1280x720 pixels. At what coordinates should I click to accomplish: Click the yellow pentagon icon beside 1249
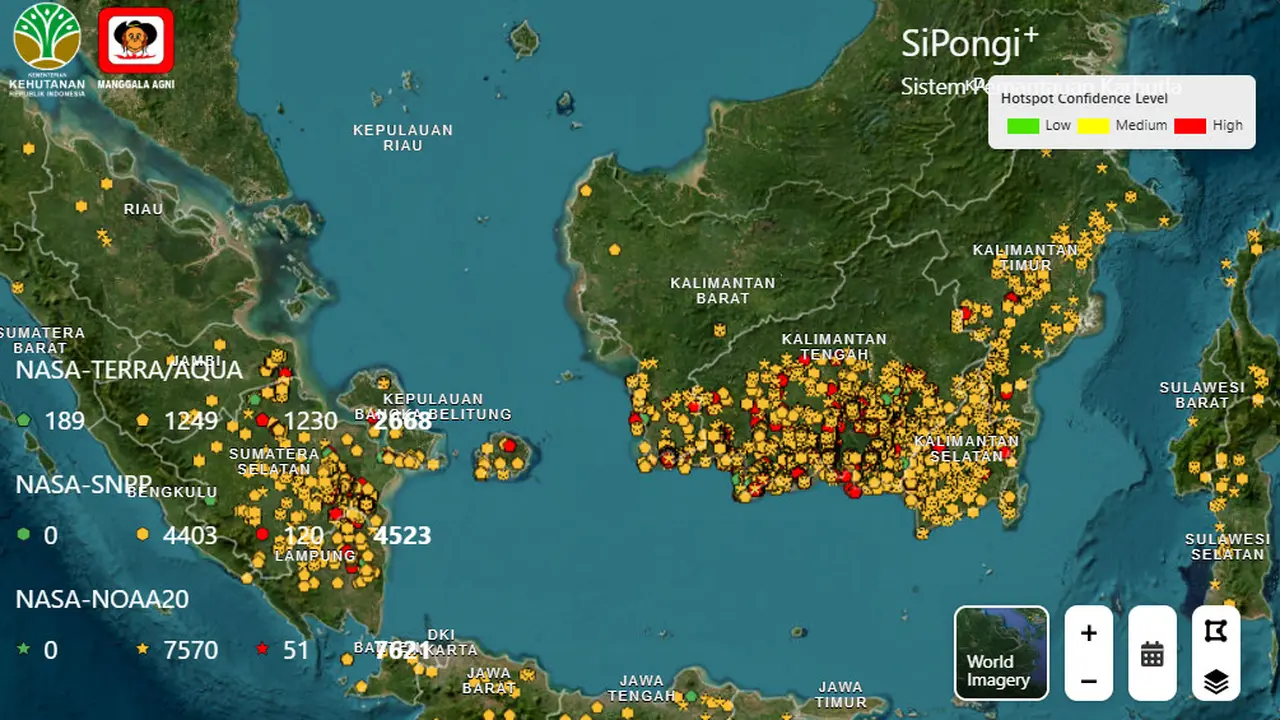coord(142,420)
